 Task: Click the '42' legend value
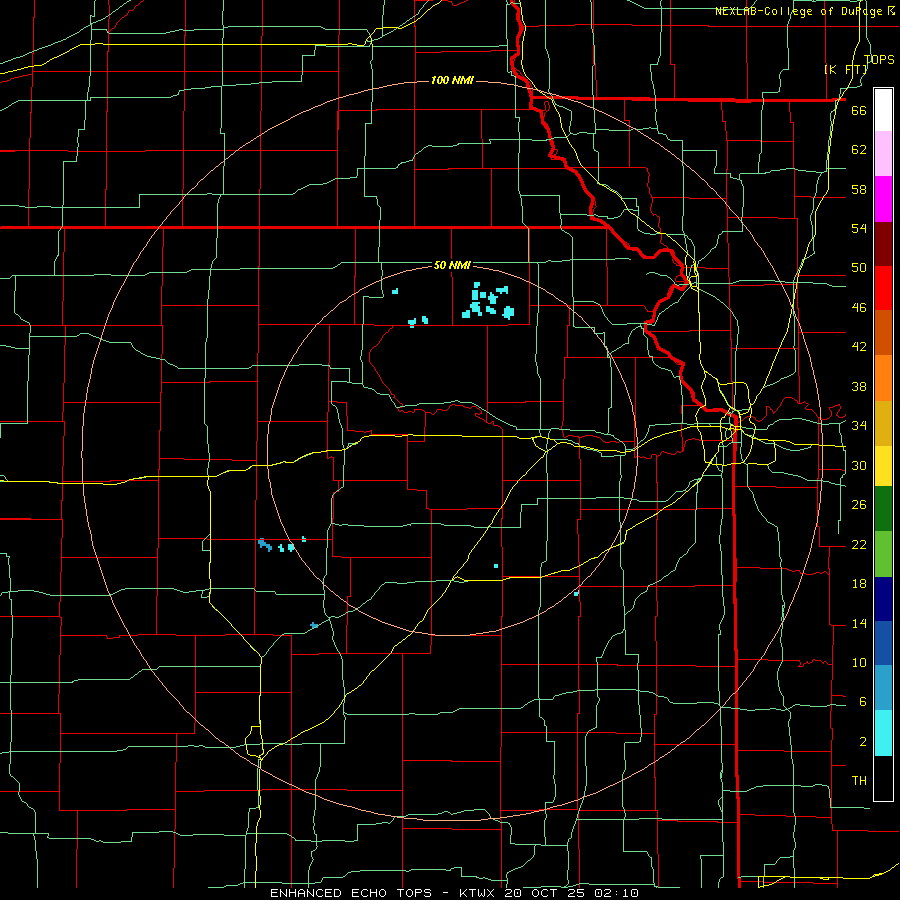pos(859,347)
